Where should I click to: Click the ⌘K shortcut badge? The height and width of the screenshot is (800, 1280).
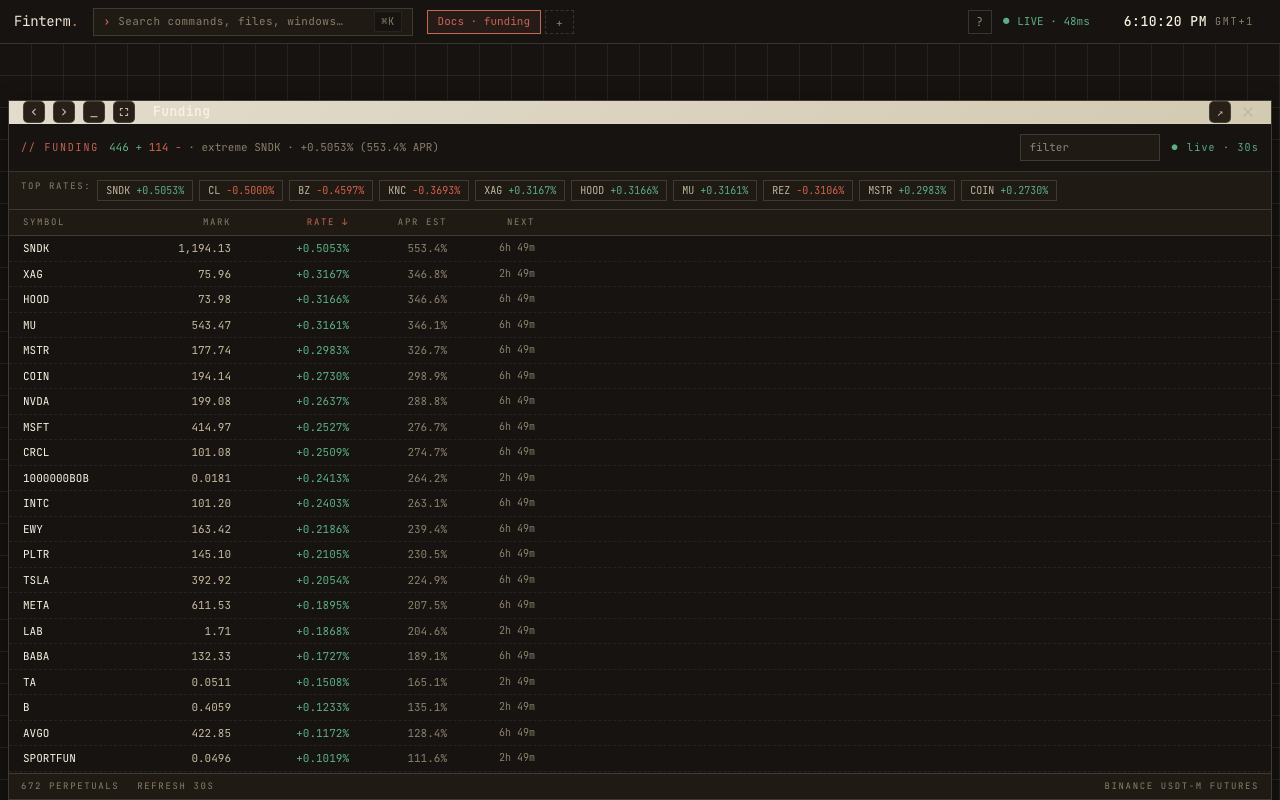[388, 22]
